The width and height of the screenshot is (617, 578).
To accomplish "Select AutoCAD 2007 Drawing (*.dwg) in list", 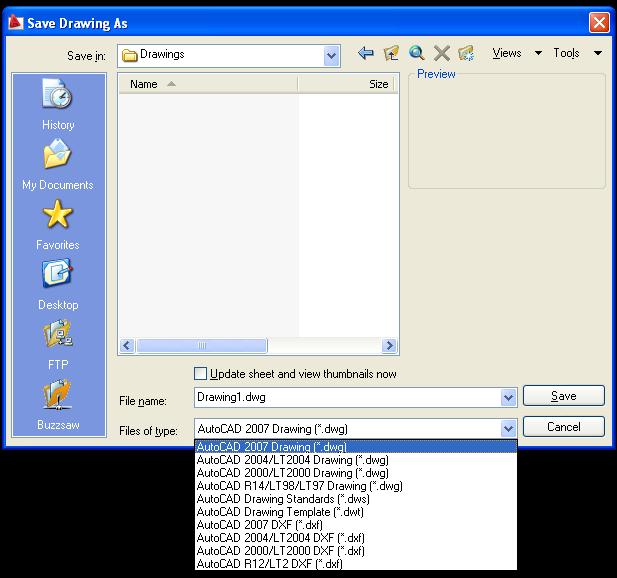I will click(356, 447).
